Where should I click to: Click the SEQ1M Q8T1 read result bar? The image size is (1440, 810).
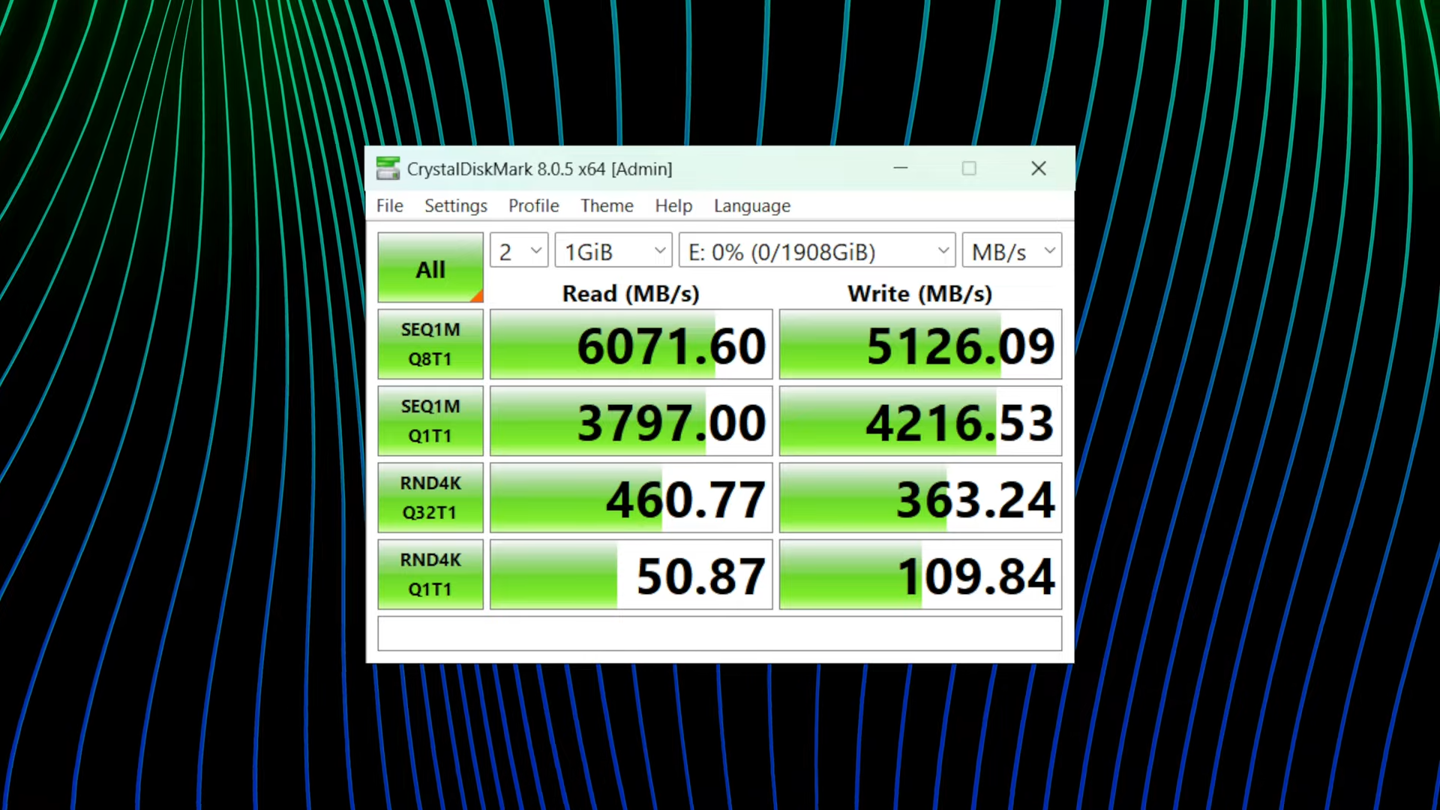point(630,344)
